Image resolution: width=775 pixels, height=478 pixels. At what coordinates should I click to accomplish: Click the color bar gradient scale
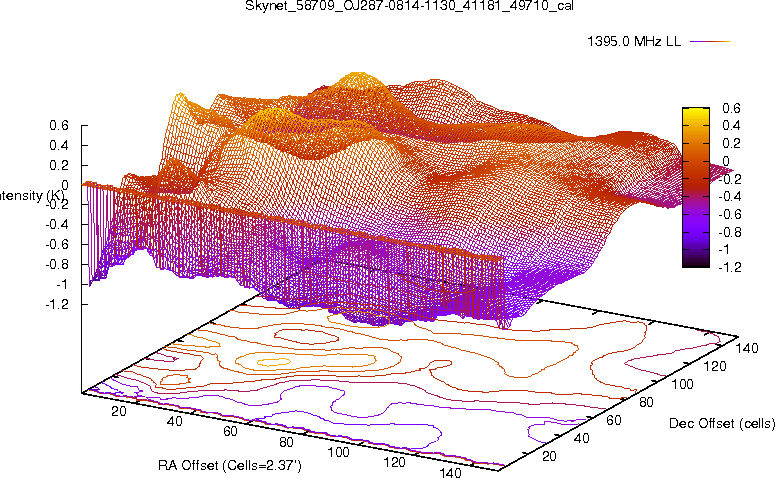(696, 187)
